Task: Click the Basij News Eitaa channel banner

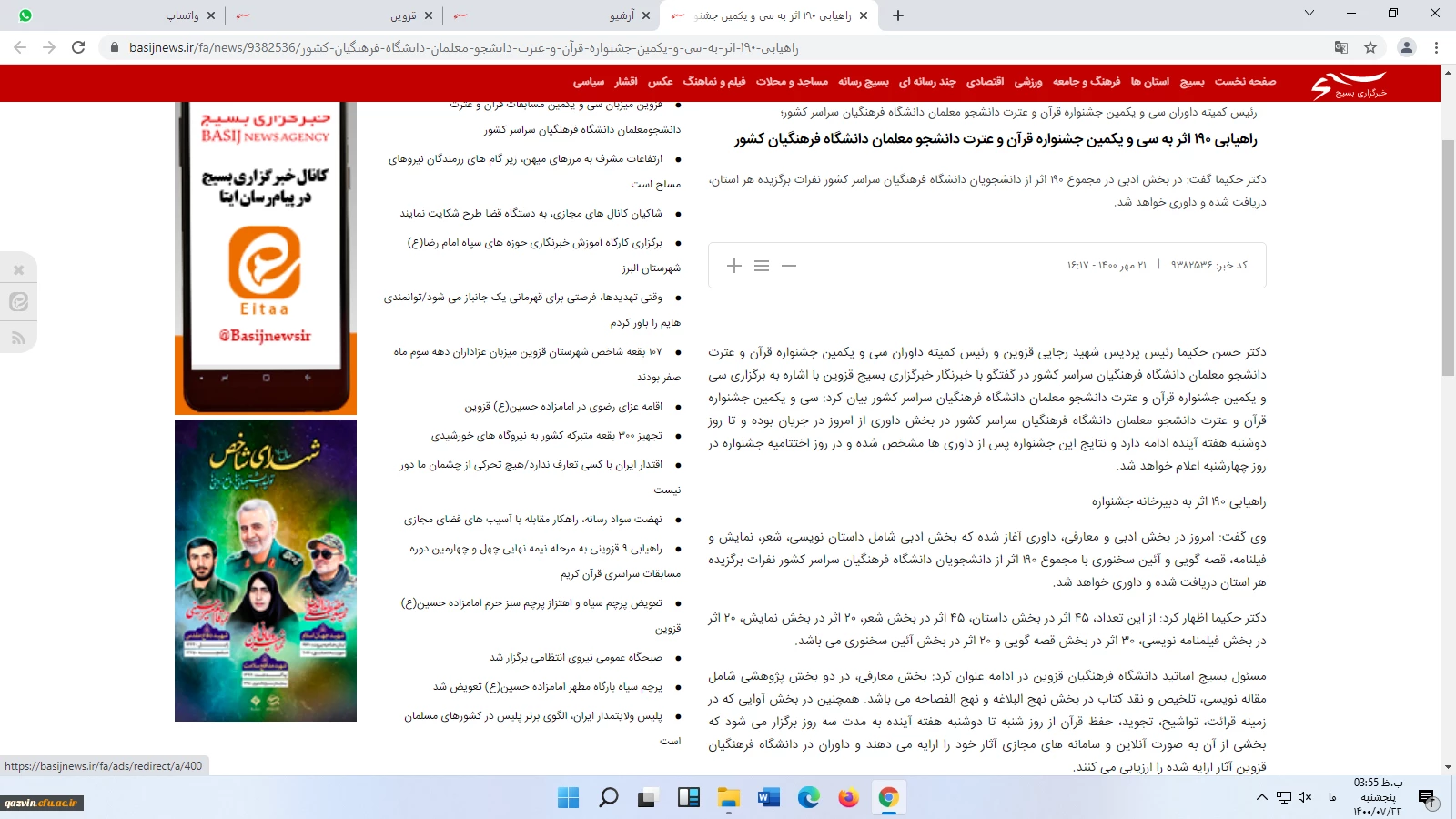Action: [266, 258]
